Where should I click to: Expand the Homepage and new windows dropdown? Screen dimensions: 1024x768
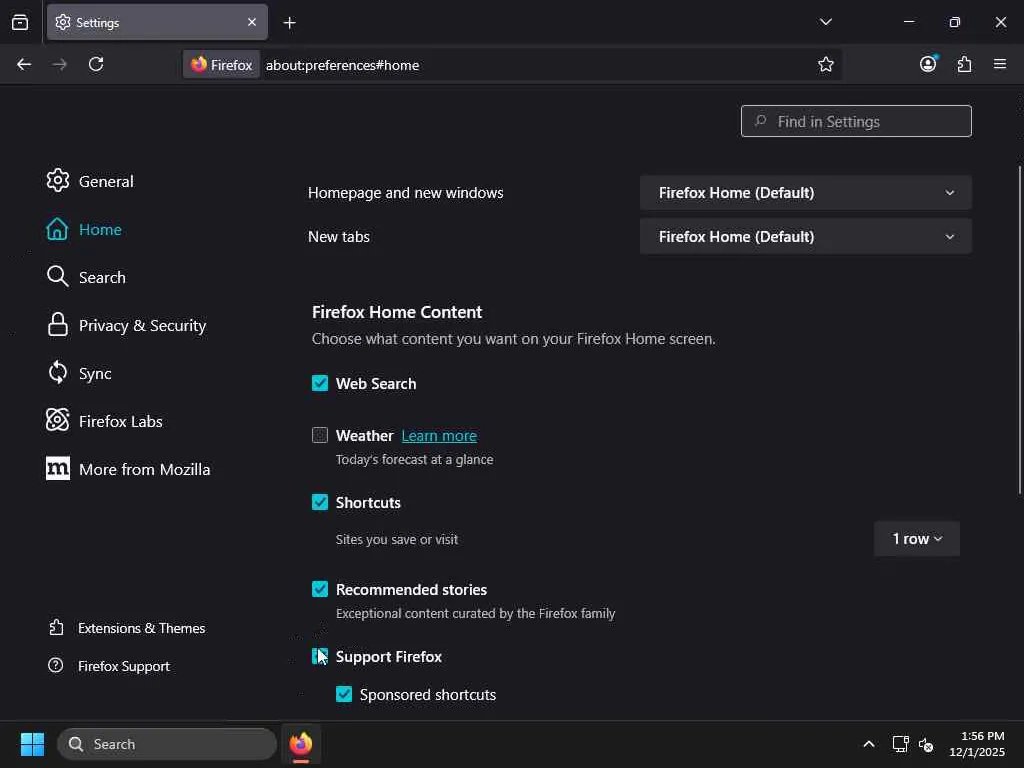click(805, 192)
